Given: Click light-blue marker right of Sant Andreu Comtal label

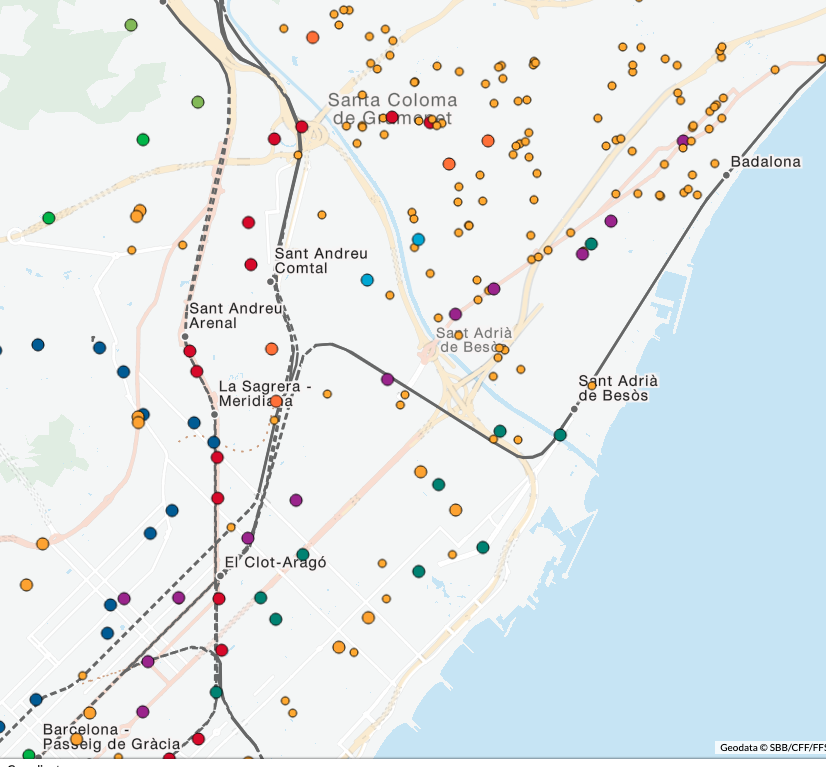Looking at the screenshot, I should click(367, 280).
